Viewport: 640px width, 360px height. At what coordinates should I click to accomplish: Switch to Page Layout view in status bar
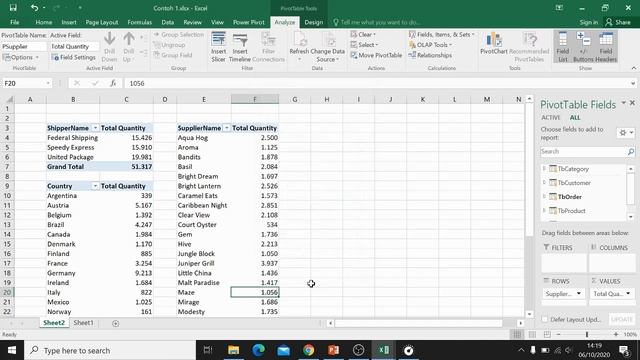[532, 334]
